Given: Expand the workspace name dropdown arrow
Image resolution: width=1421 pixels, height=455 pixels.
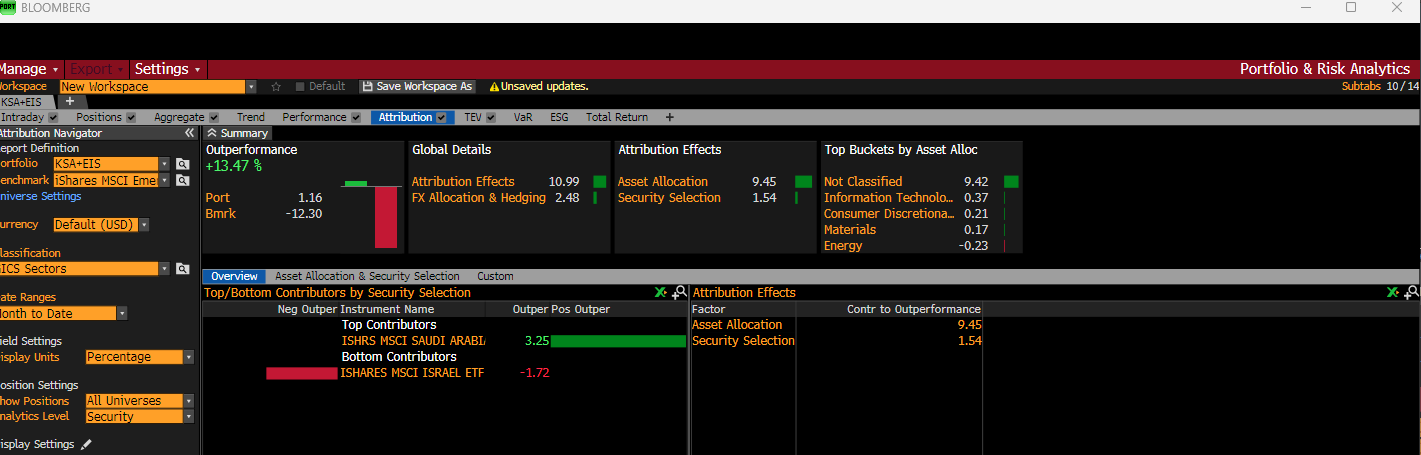Looking at the screenshot, I should point(251,87).
